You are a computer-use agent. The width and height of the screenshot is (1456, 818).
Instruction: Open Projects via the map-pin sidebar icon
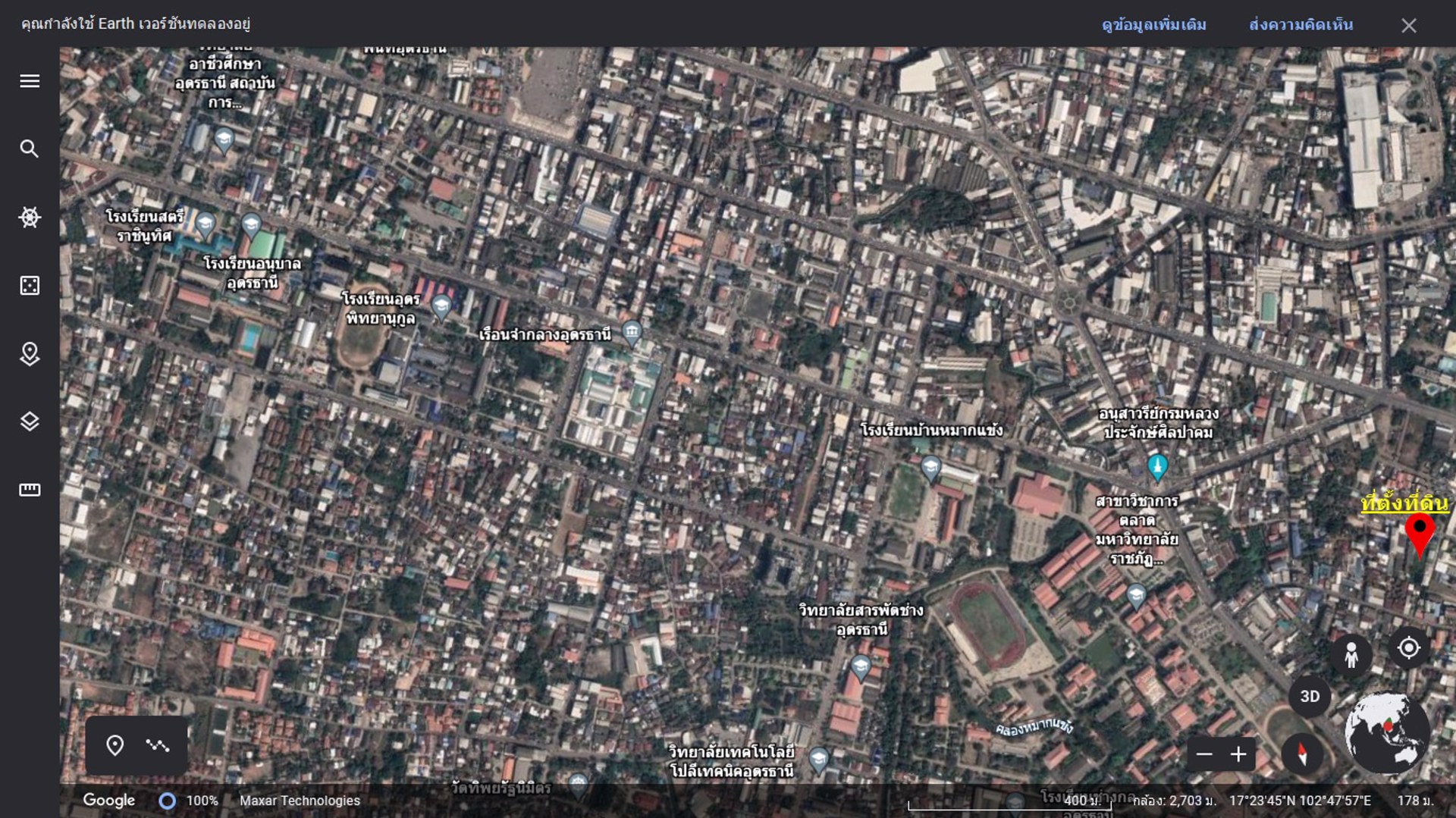click(29, 353)
